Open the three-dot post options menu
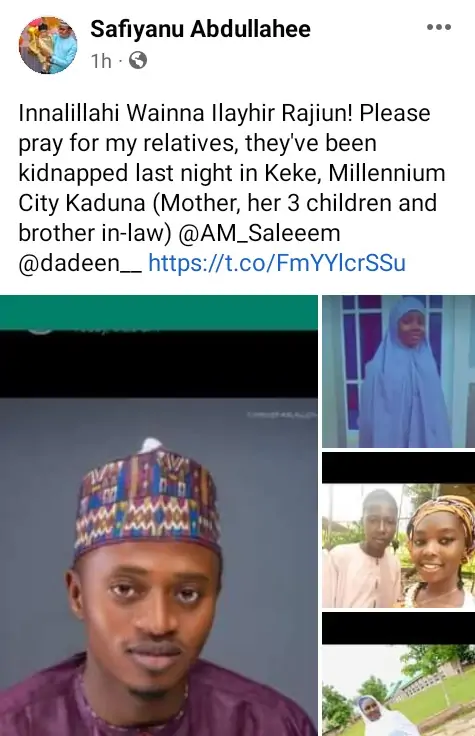The width and height of the screenshot is (475, 736). tap(439, 27)
